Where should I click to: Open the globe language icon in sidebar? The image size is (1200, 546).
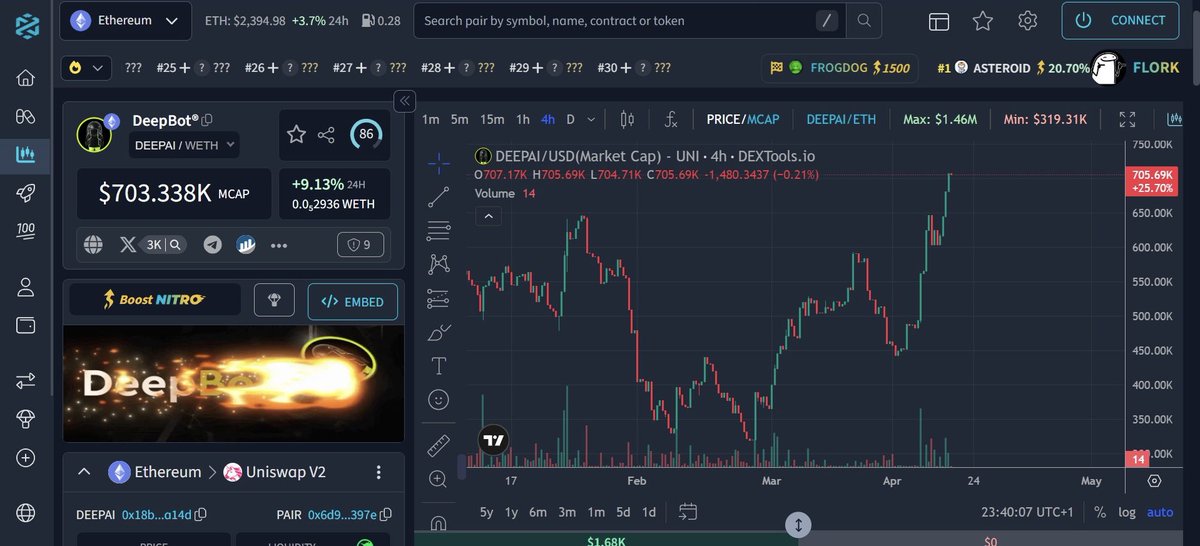26,514
